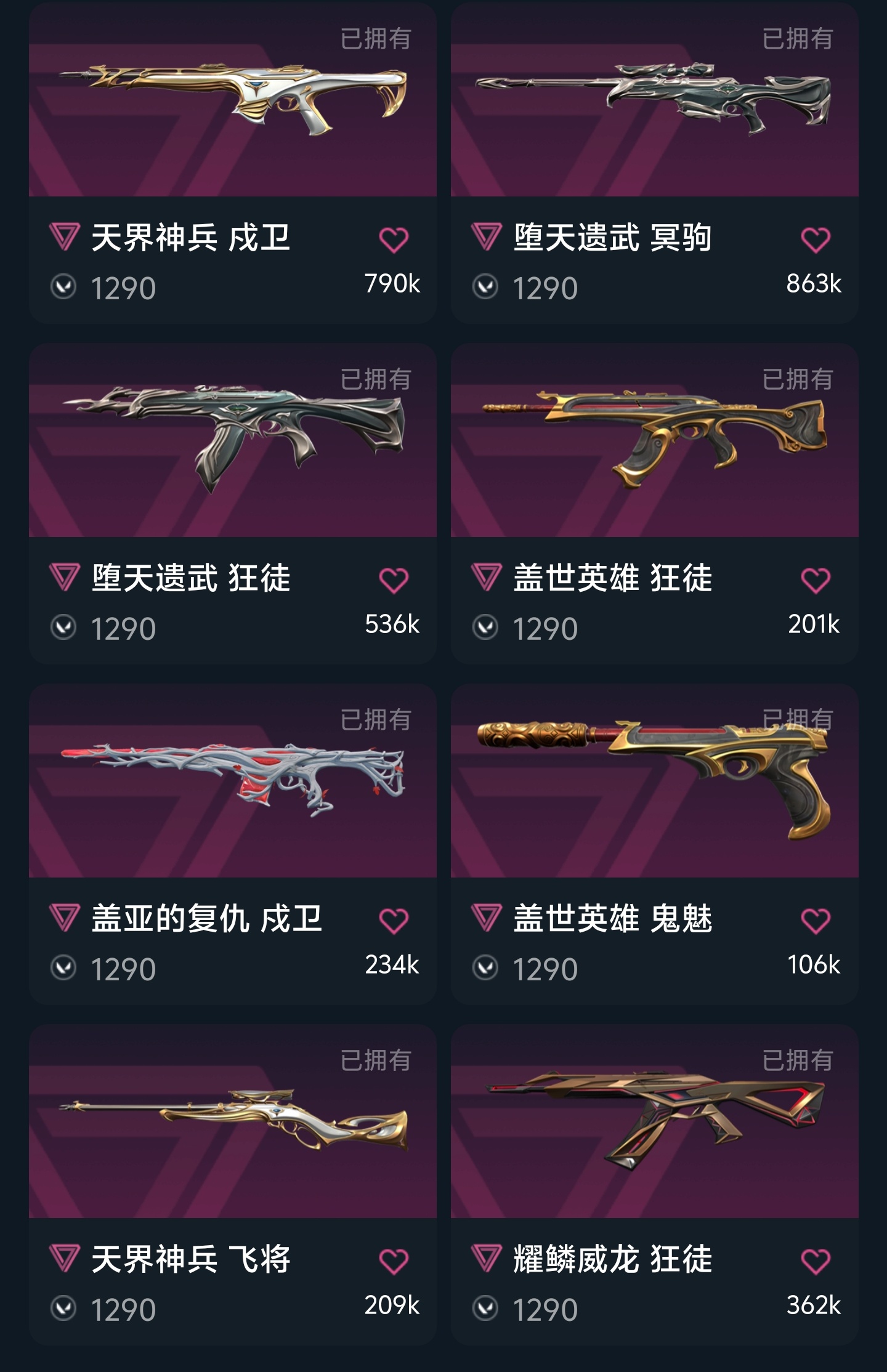Tap the heart icon for 耀鳞威龙 狂徒

pos(816,1262)
